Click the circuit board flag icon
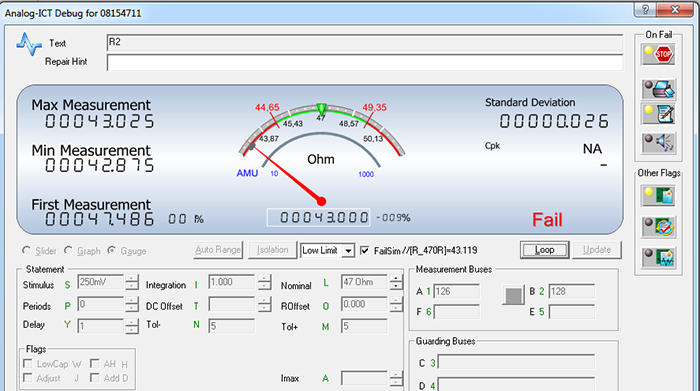The width and height of the screenshot is (700, 391). pos(658,196)
